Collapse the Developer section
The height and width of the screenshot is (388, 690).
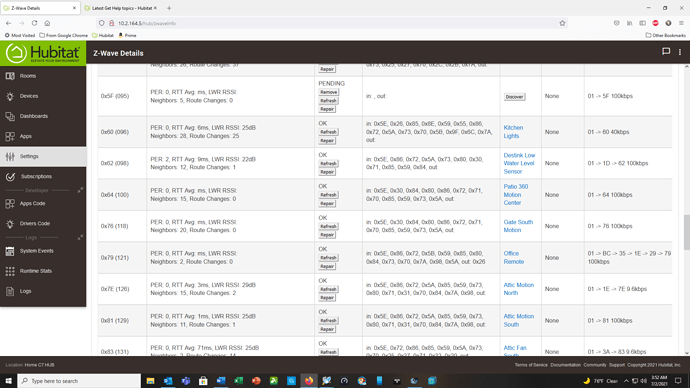[80, 190]
